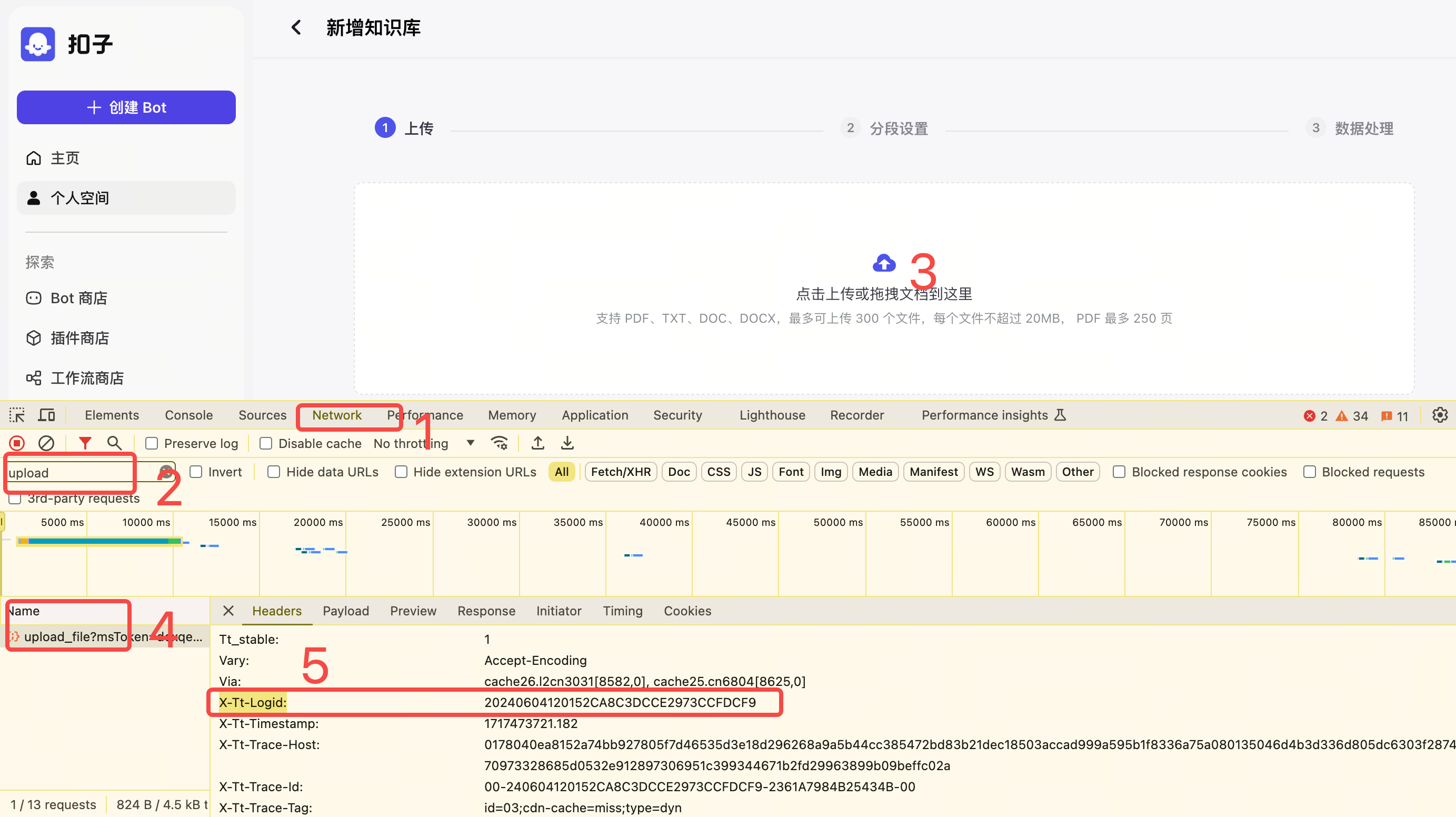This screenshot has height=817, width=1456.
Task: Switch to the Payload tab
Action: [345, 611]
